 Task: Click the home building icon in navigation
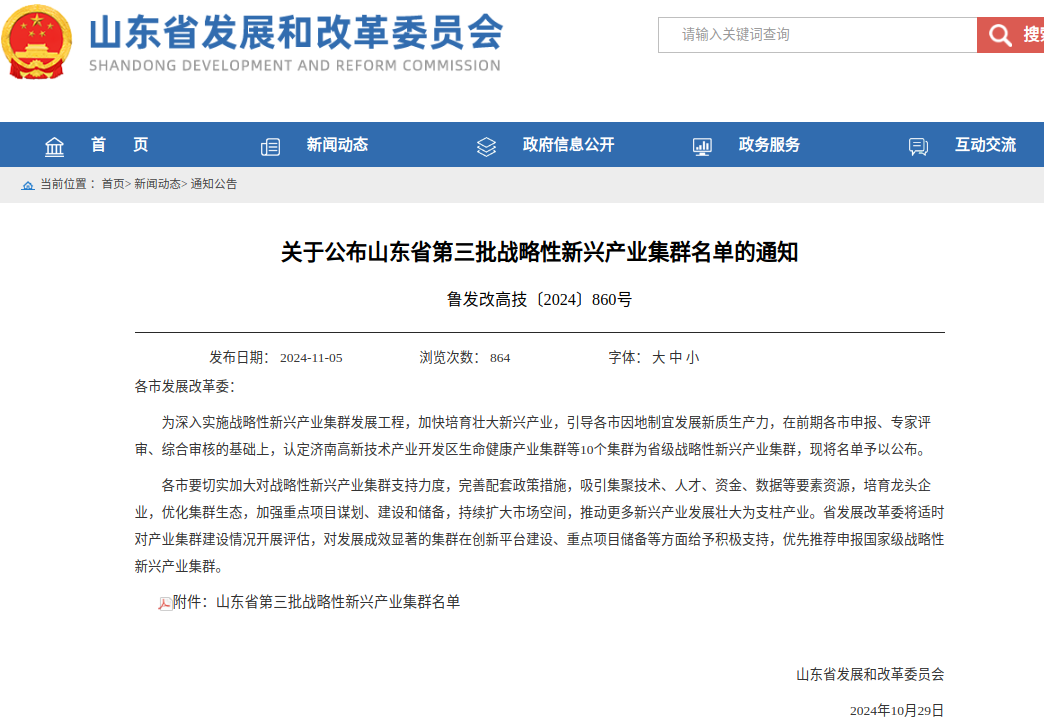(54, 146)
